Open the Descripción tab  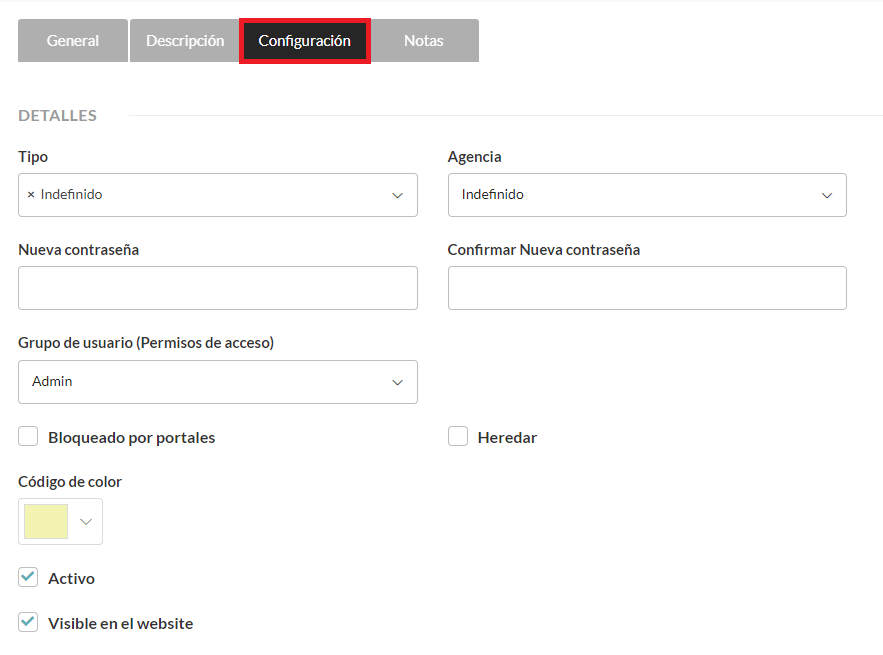185,41
